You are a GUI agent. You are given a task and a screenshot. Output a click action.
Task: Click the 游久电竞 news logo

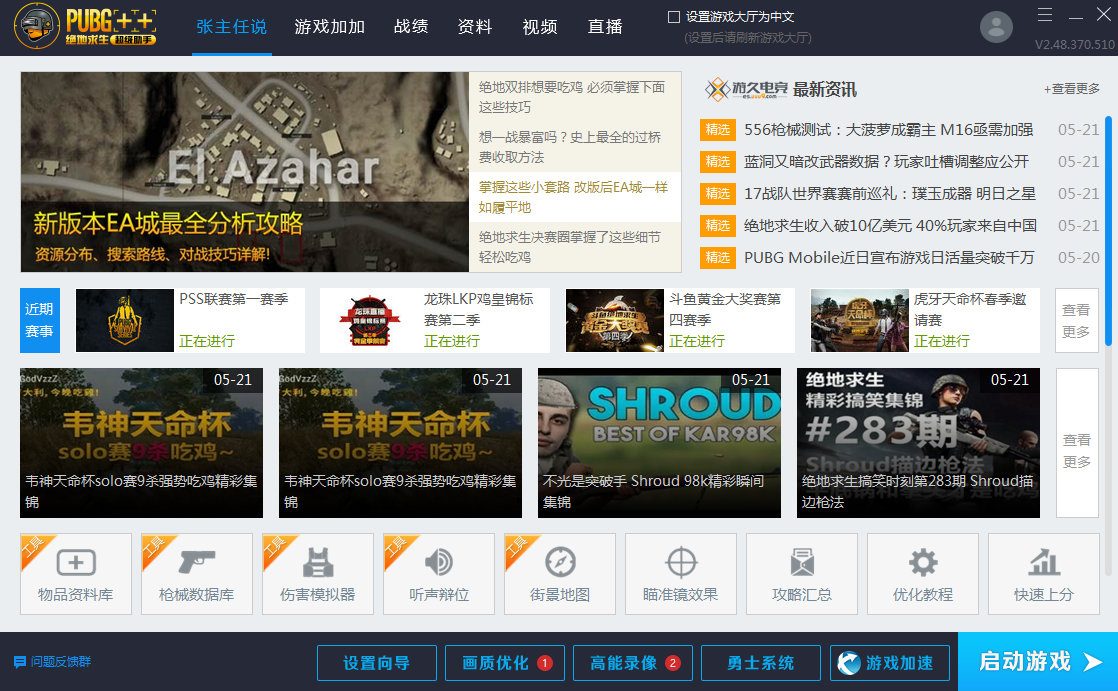pyautogui.click(x=746, y=89)
